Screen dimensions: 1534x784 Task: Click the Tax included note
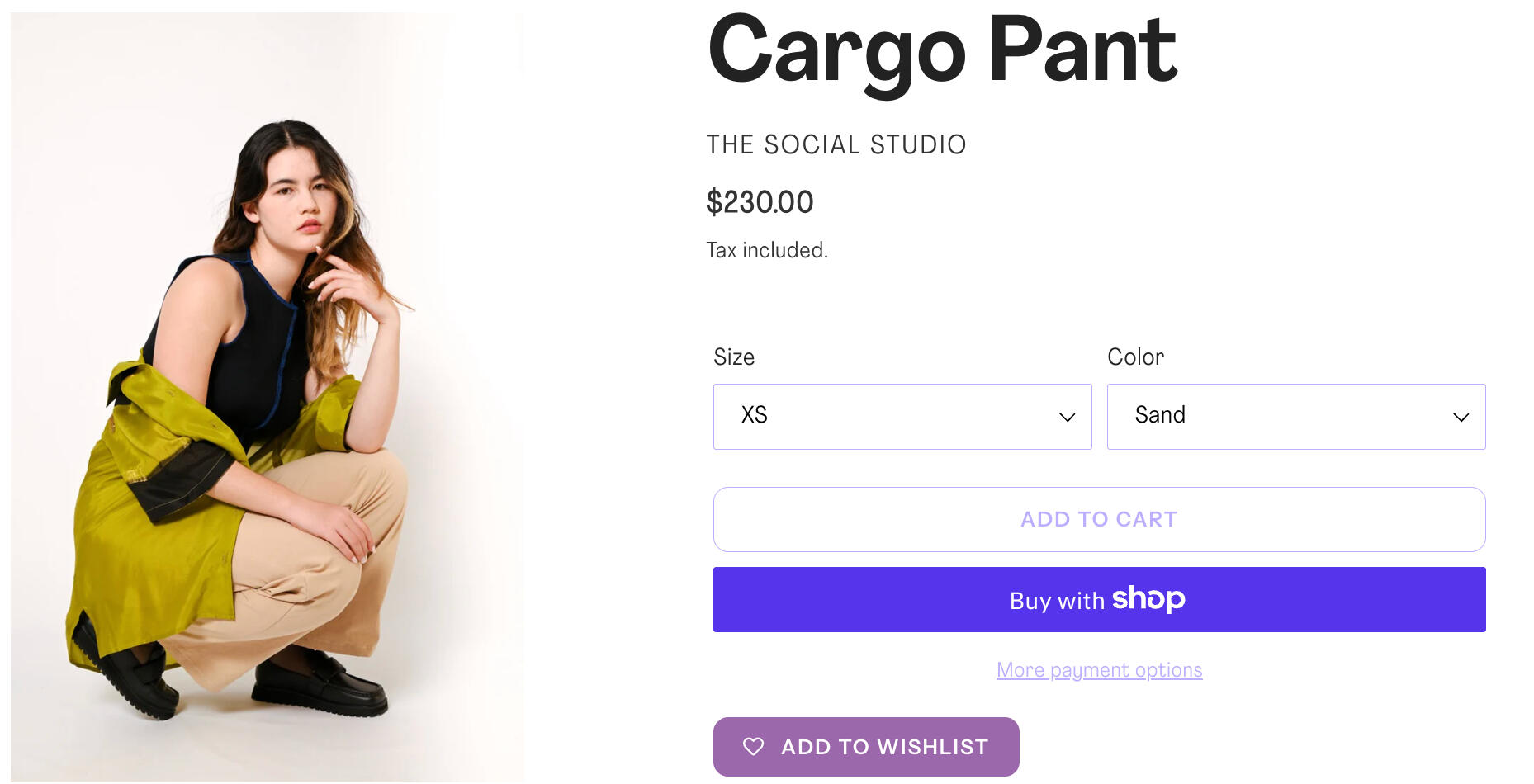pyautogui.click(x=766, y=250)
